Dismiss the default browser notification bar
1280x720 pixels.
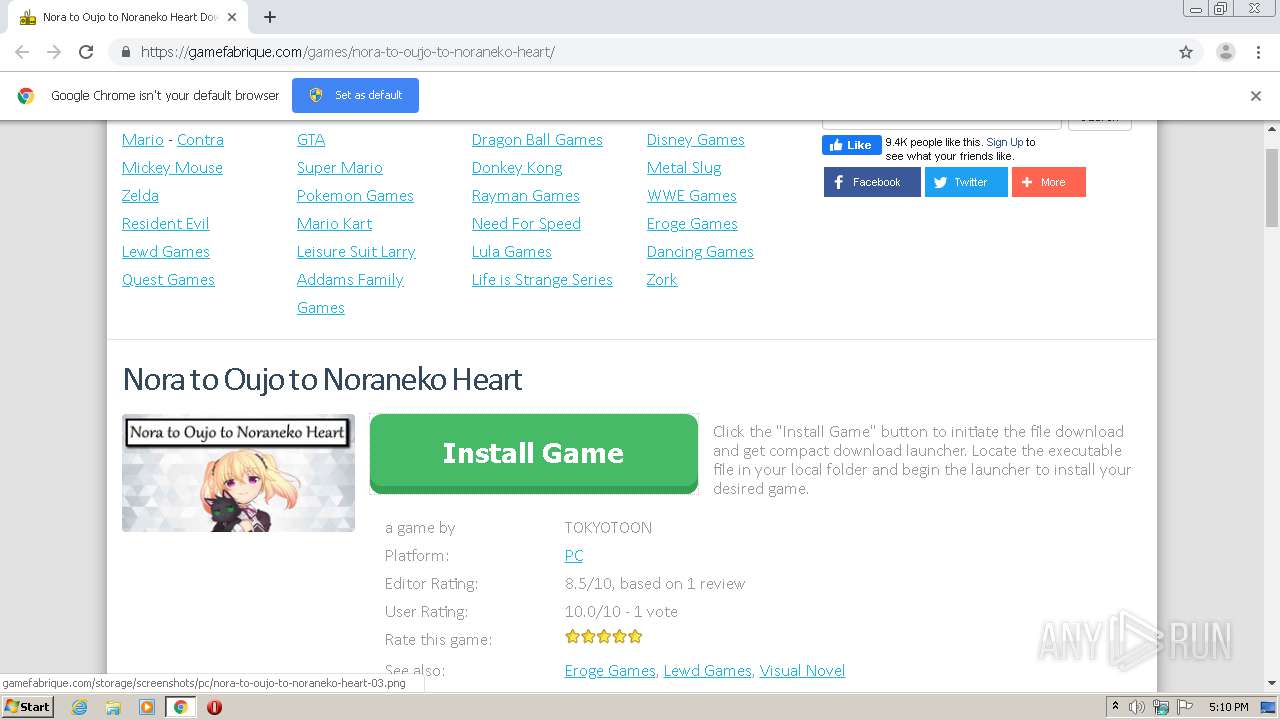[x=1256, y=96]
